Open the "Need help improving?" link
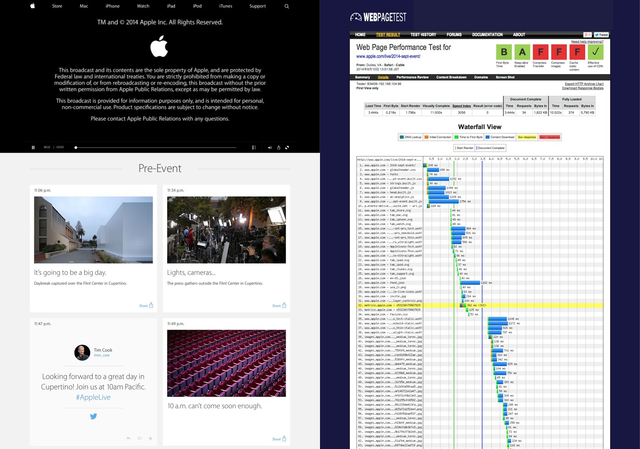The width and height of the screenshot is (640, 449). [x=587, y=42]
